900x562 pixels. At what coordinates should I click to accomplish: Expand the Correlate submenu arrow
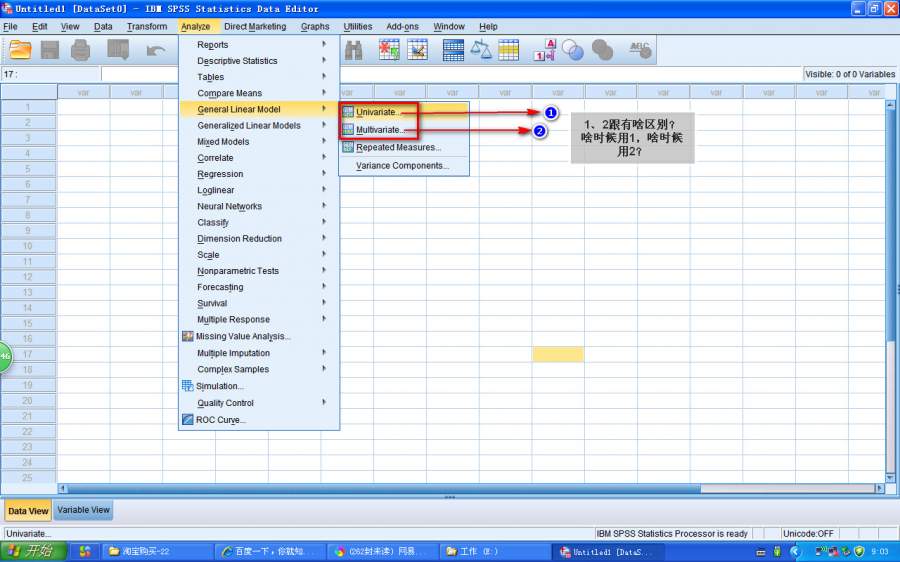tap(324, 157)
